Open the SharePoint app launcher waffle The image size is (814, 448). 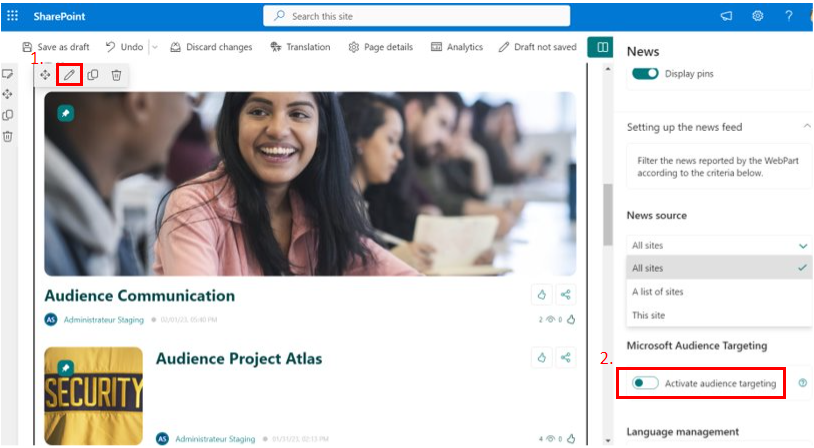[12, 16]
